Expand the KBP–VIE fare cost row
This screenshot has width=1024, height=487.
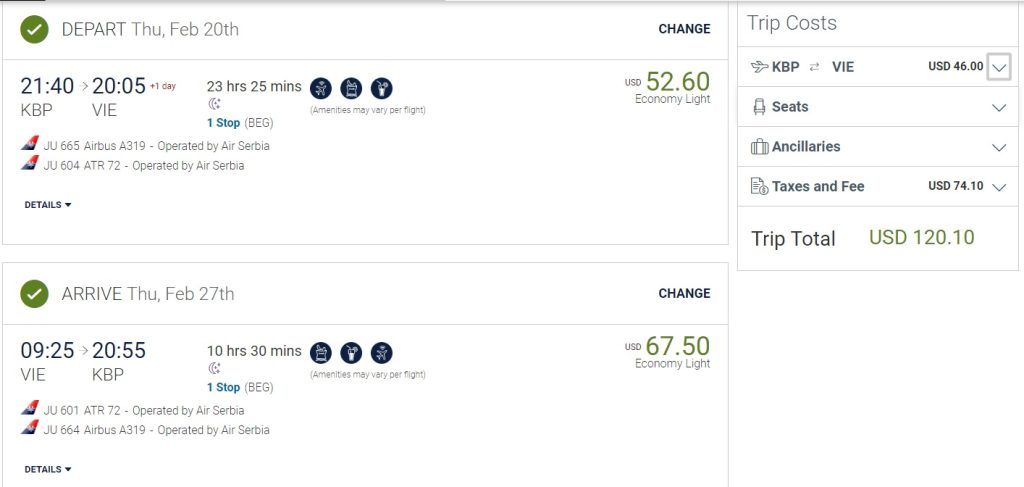(x=999, y=67)
